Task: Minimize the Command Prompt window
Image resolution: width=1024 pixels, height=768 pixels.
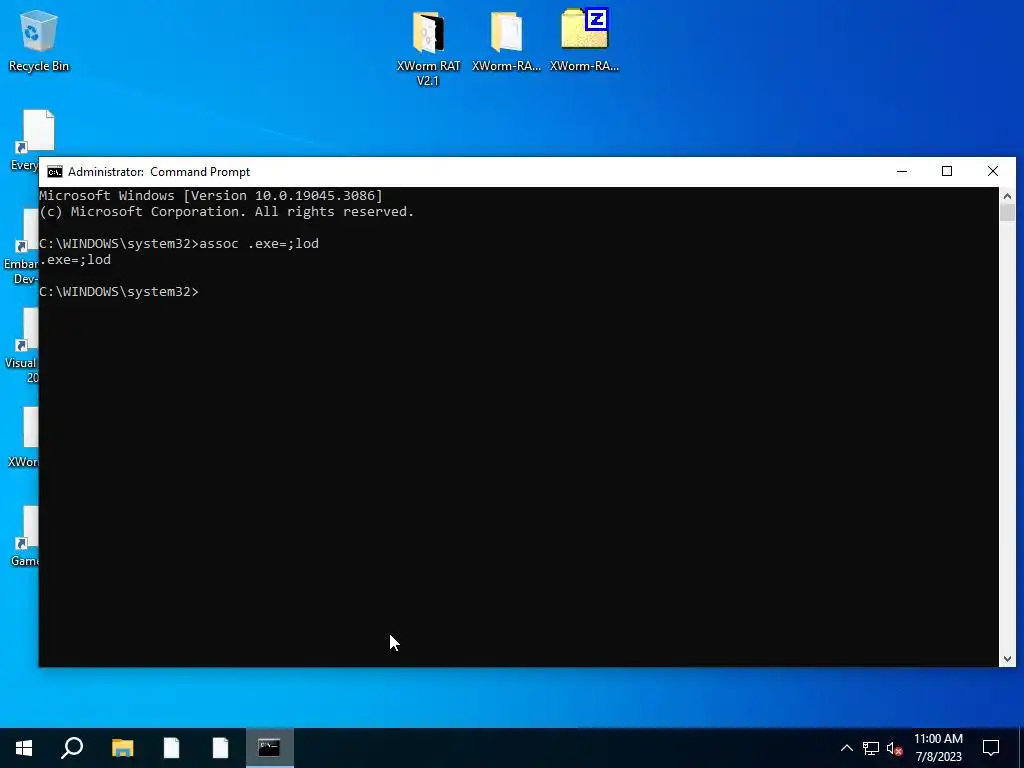Action: tap(902, 172)
